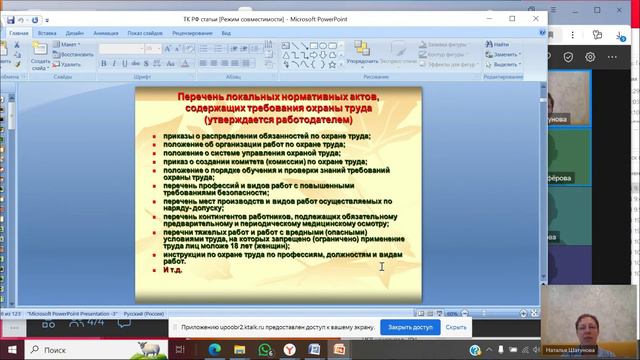Click the zoom out minus in status bar

pos(465,313)
